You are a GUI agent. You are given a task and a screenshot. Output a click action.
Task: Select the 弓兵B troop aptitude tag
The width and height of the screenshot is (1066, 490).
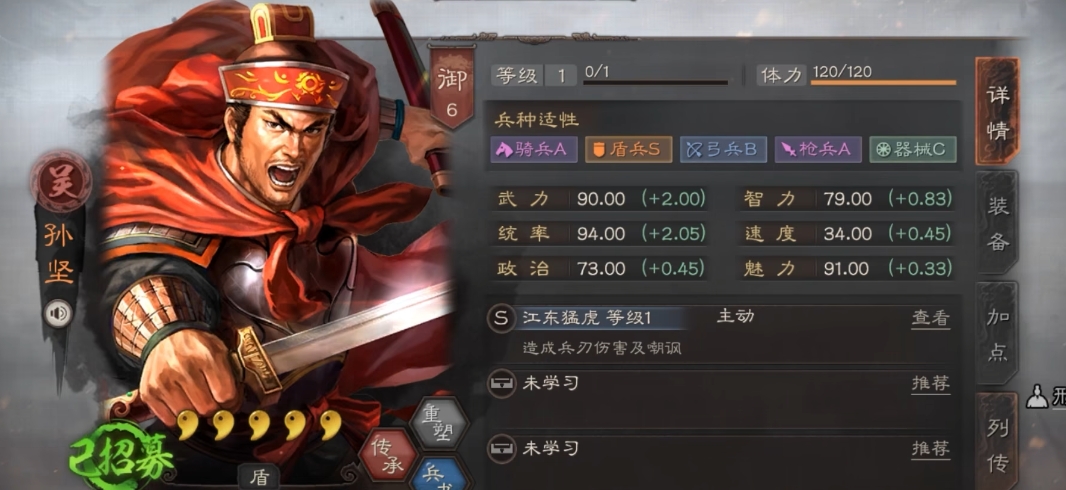[x=723, y=150]
